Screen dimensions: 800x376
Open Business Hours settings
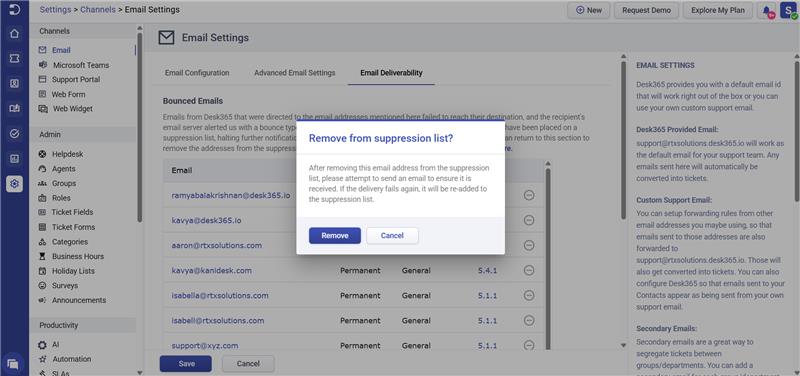click(x=78, y=256)
